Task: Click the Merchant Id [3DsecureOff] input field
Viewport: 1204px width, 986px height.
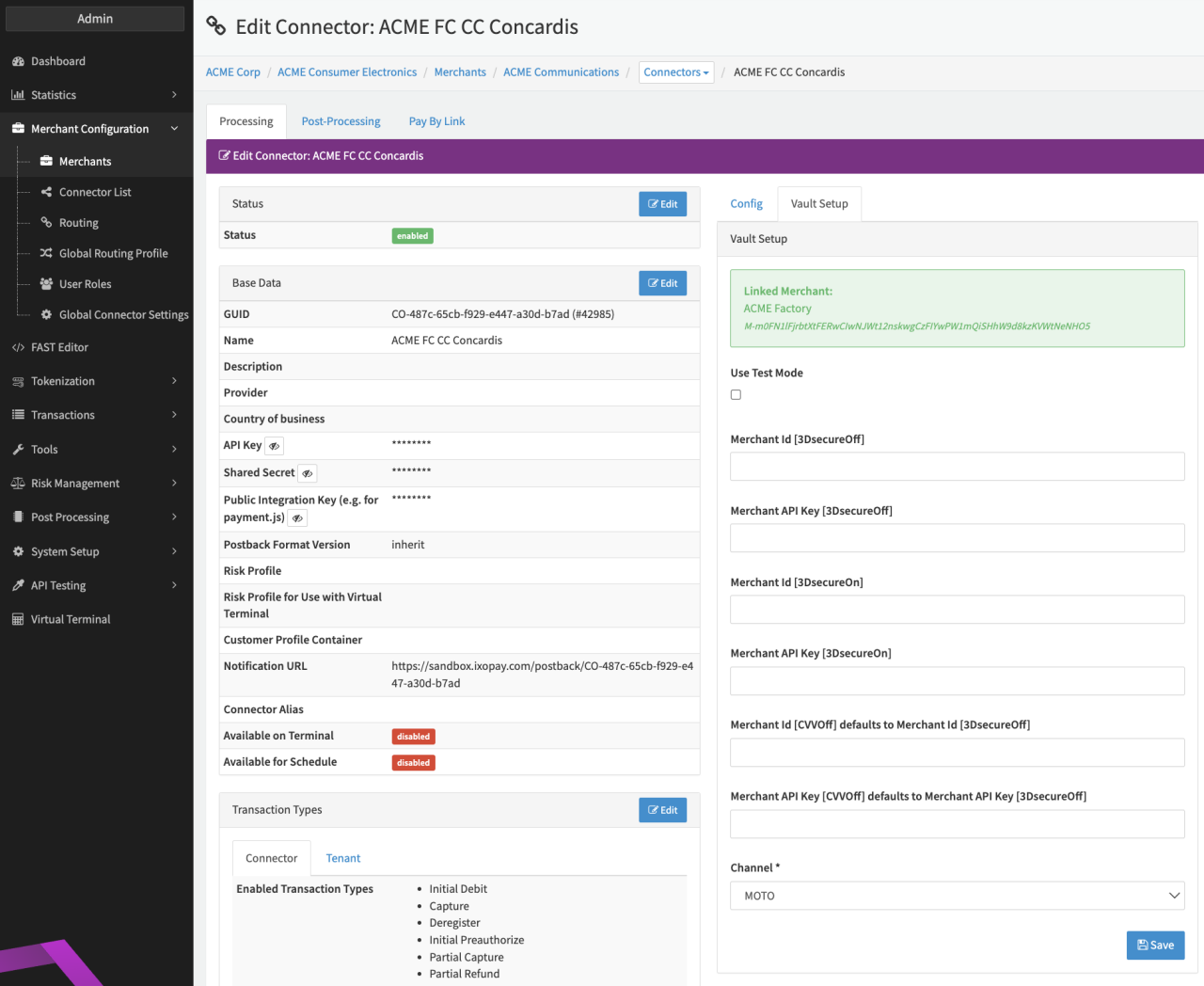Action: [957, 467]
